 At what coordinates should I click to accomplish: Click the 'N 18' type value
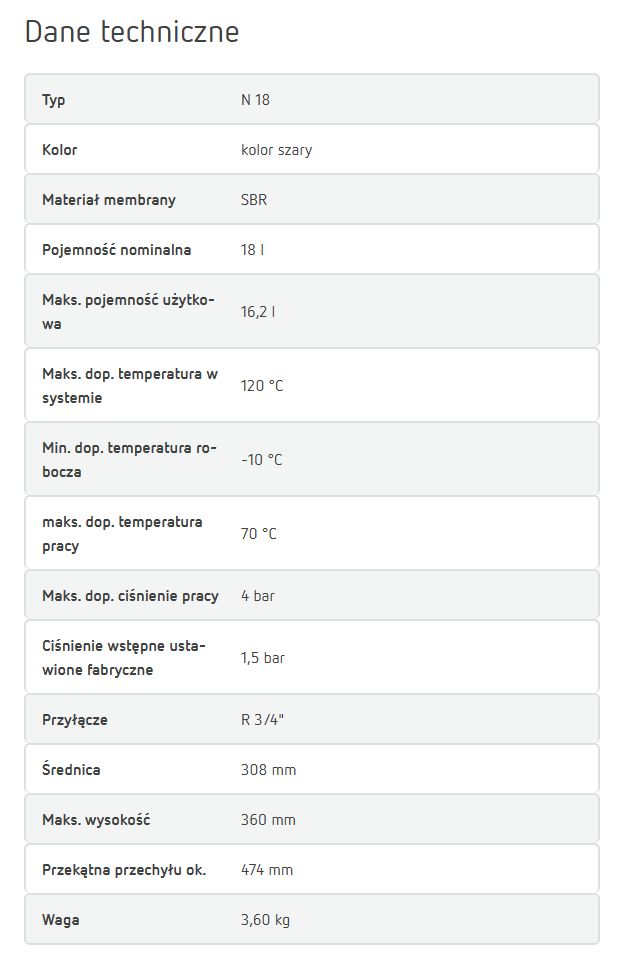255,100
